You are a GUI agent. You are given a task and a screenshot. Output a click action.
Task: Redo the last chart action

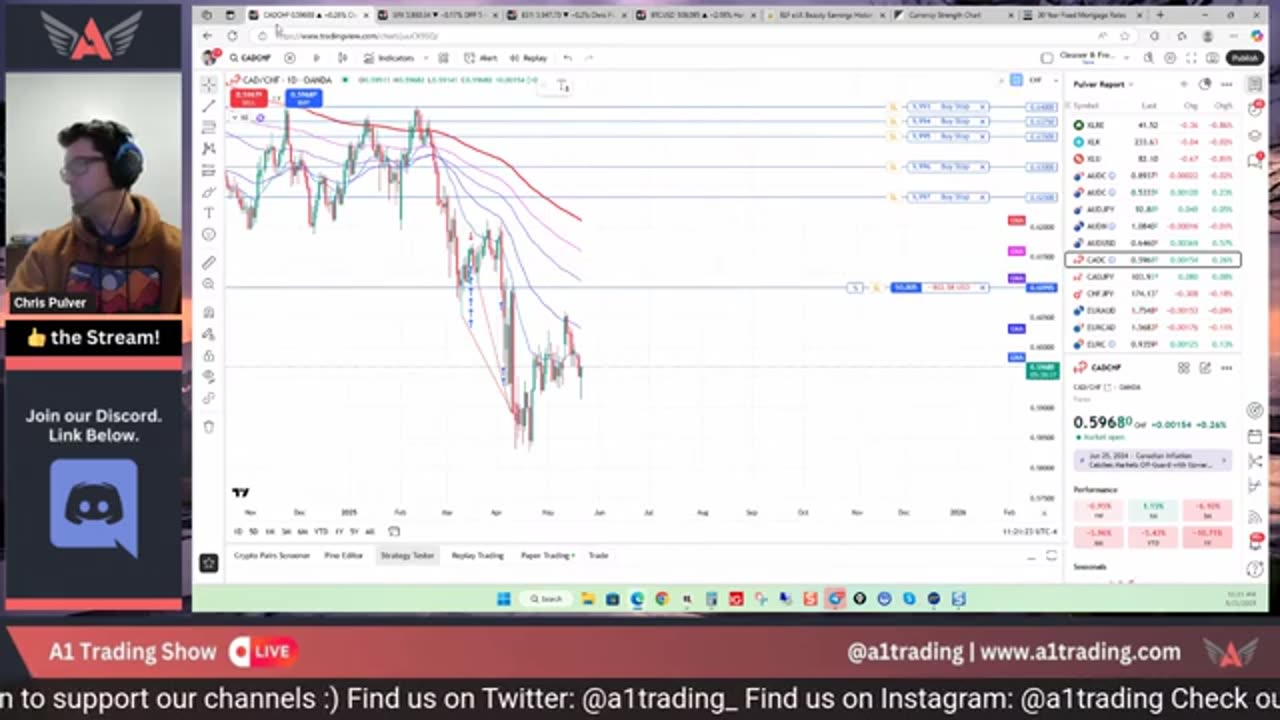tap(591, 58)
